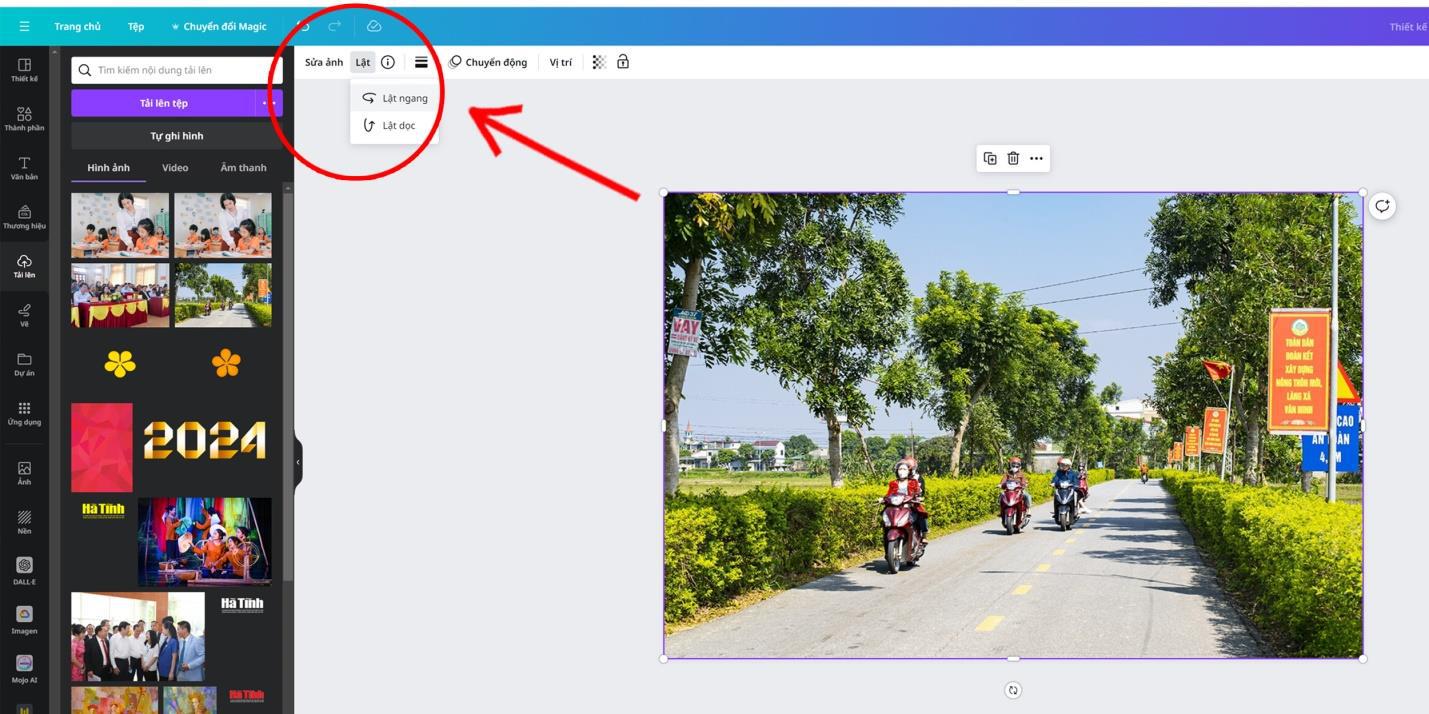Select the Văn bản text tool

[x=24, y=167]
